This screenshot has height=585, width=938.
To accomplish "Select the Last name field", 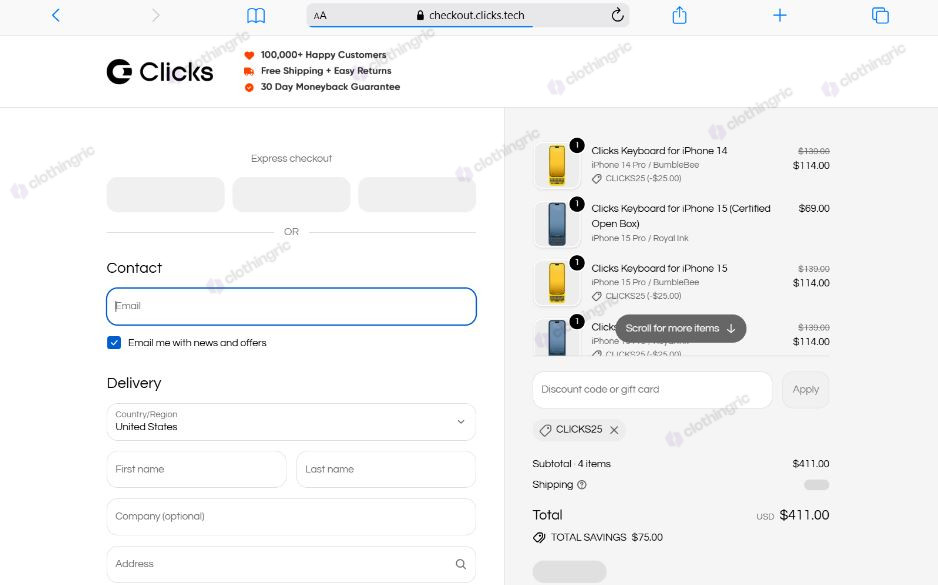I will (386, 469).
